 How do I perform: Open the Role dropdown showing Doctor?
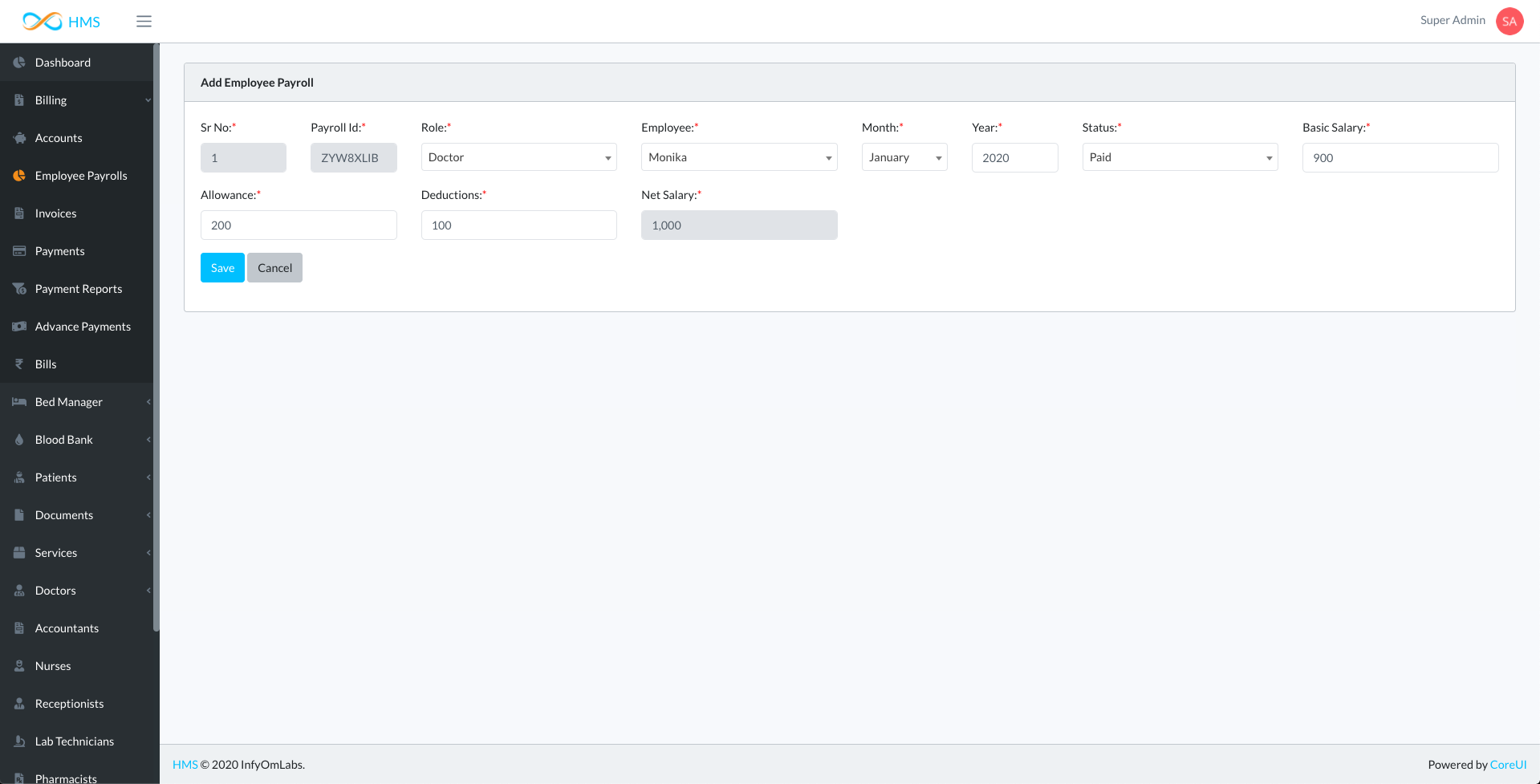[x=518, y=157]
